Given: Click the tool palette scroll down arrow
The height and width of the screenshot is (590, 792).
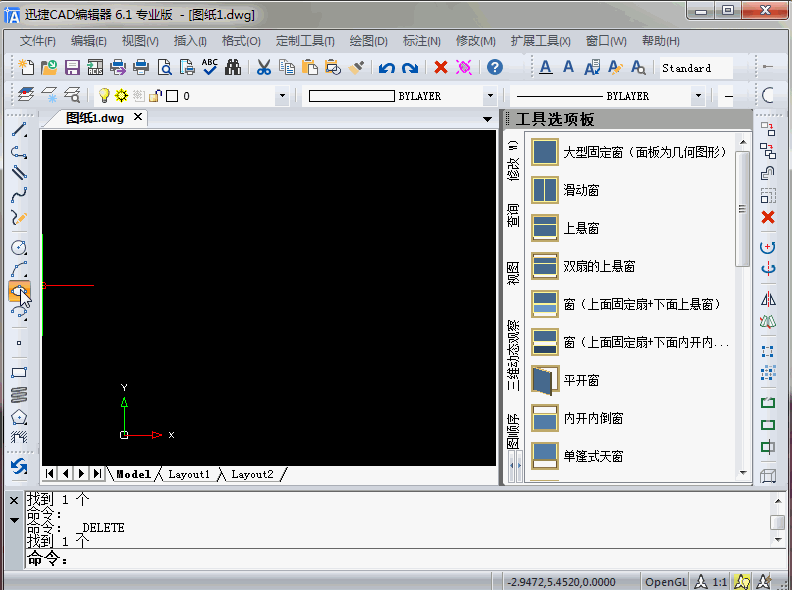Looking at the screenshot, I should click(743, 473).
